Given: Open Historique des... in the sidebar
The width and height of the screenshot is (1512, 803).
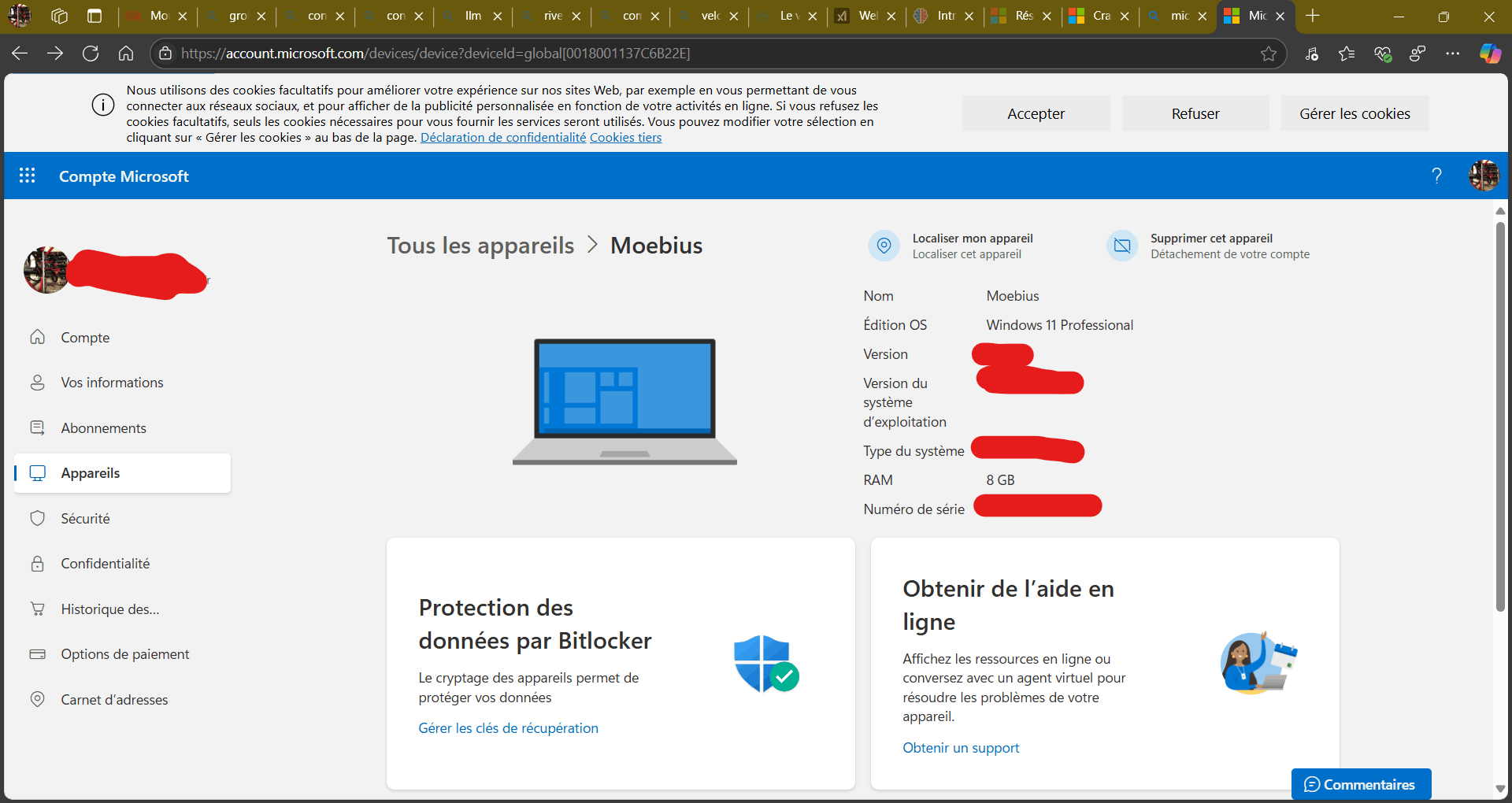Looking at the screenshot, I should [x=122, y=609].
